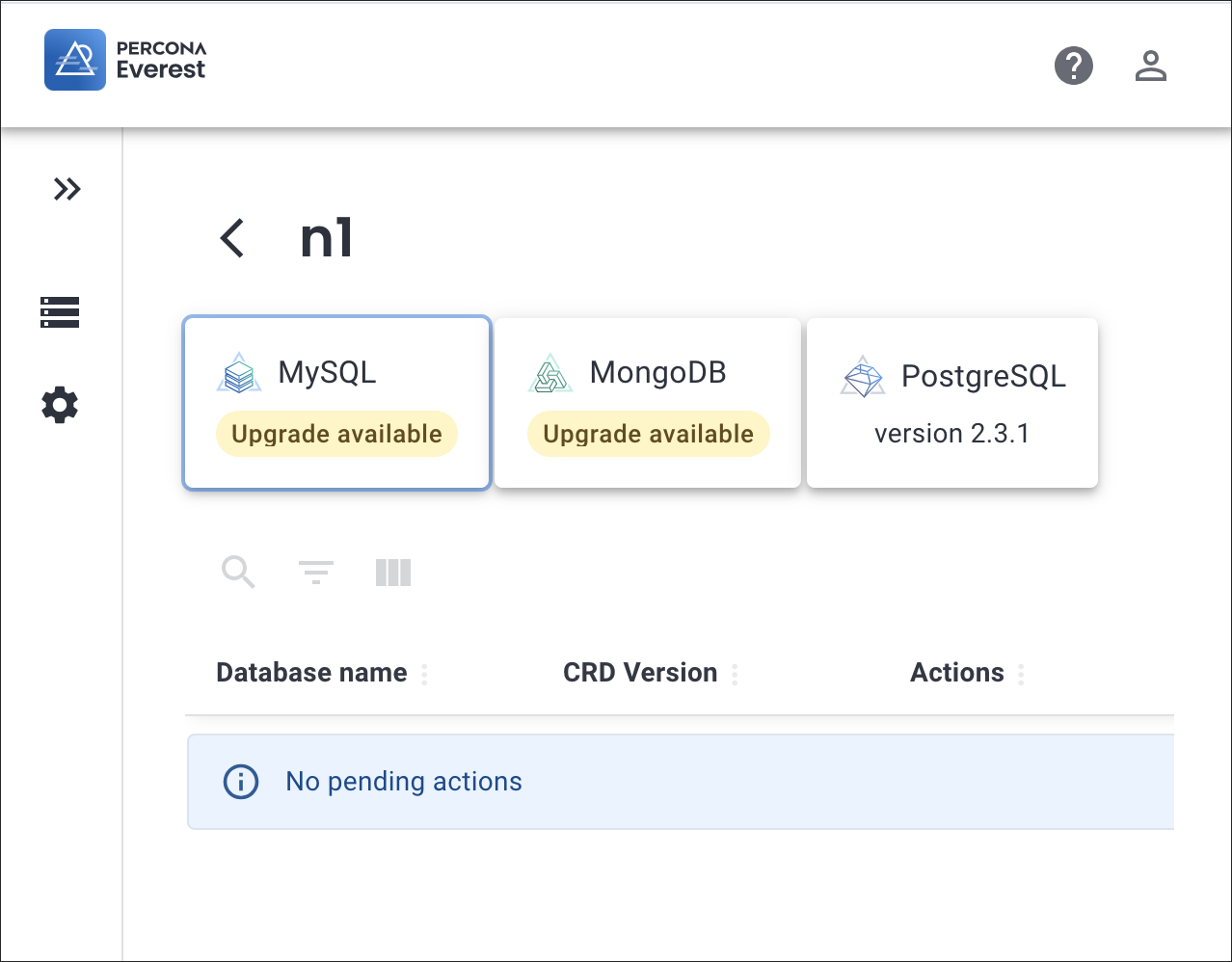The image size is (1232, 962).
Task: Open Database name column menu
Action: (424, 674)
